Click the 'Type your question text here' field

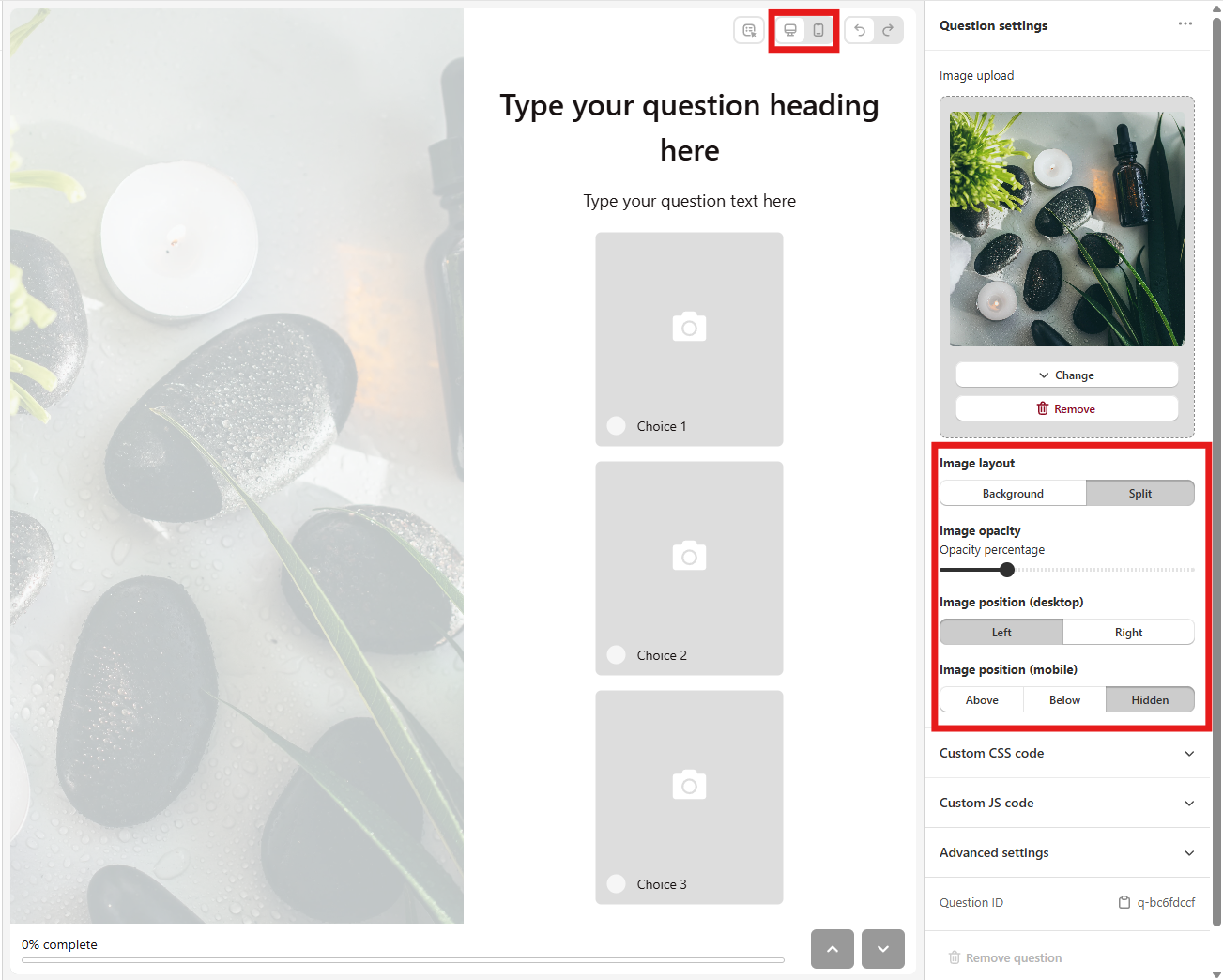pyautogui.click(x=689, y=200)
